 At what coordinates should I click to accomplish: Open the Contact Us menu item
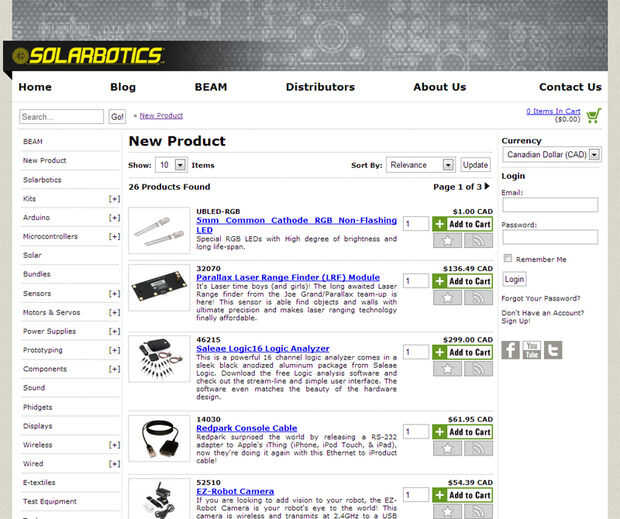coord(570,87)
